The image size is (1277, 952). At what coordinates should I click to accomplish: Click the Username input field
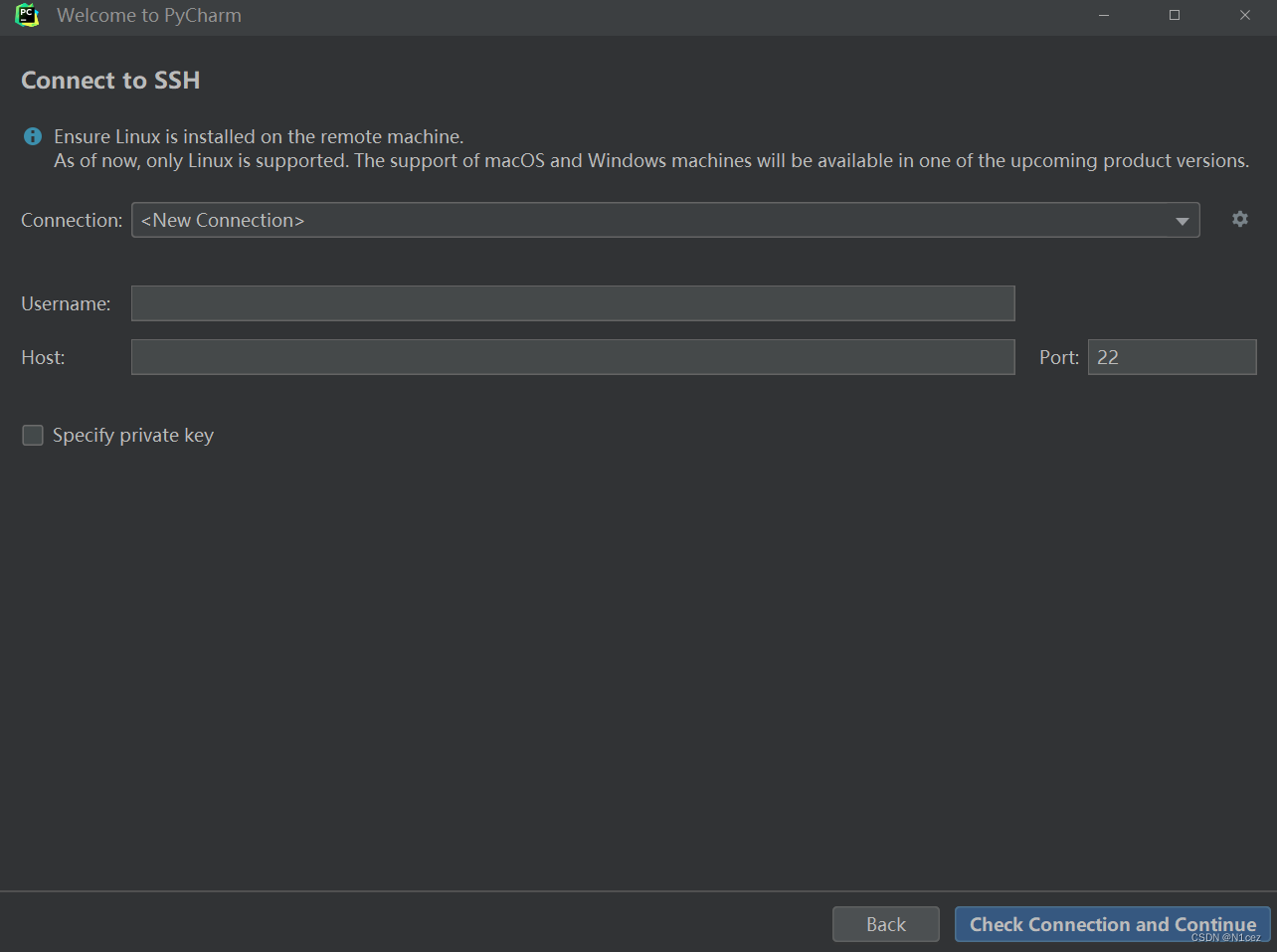pyautogui.click(x=572, y=303)
